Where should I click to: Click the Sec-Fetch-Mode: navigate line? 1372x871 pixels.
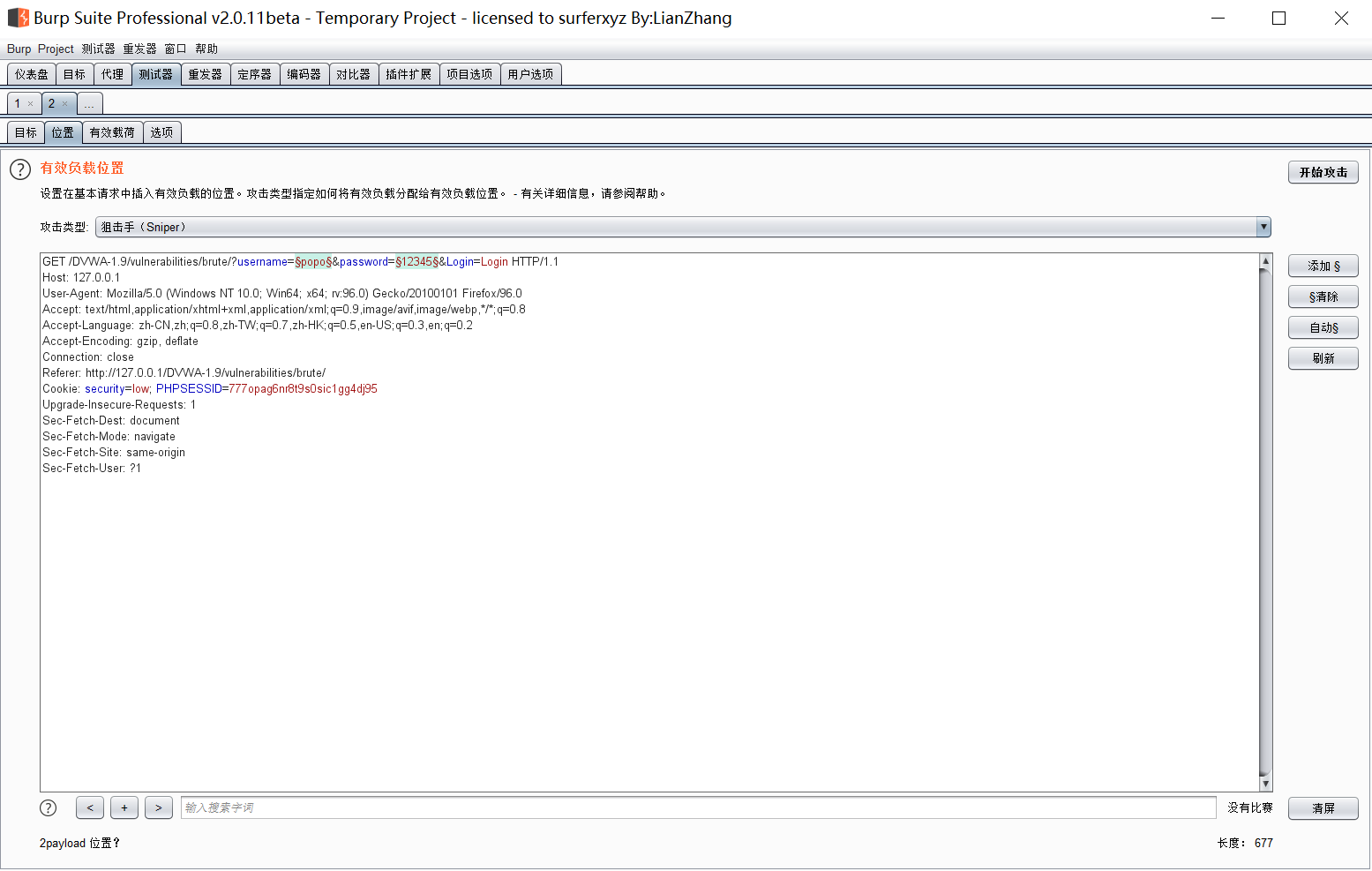click(109, 437)
